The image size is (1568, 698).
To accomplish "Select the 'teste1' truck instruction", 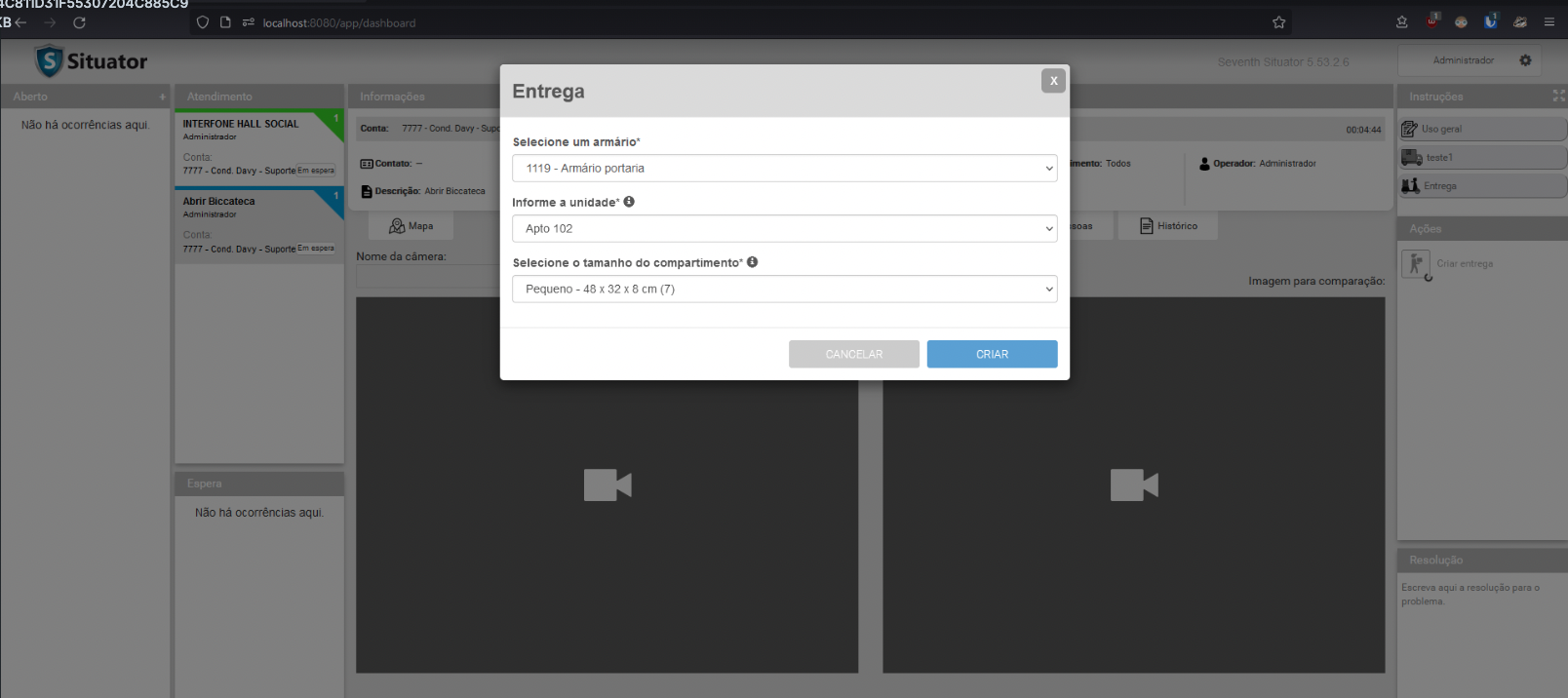I will tap(1481, 158).
